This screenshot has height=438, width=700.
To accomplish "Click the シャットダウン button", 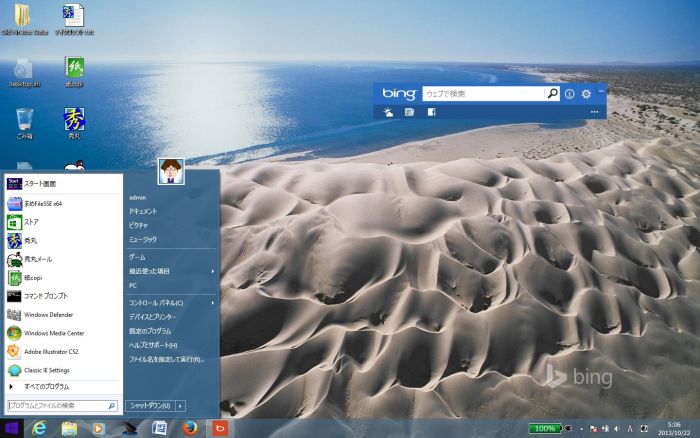I will pyautogui.click(x=150, y=406).
